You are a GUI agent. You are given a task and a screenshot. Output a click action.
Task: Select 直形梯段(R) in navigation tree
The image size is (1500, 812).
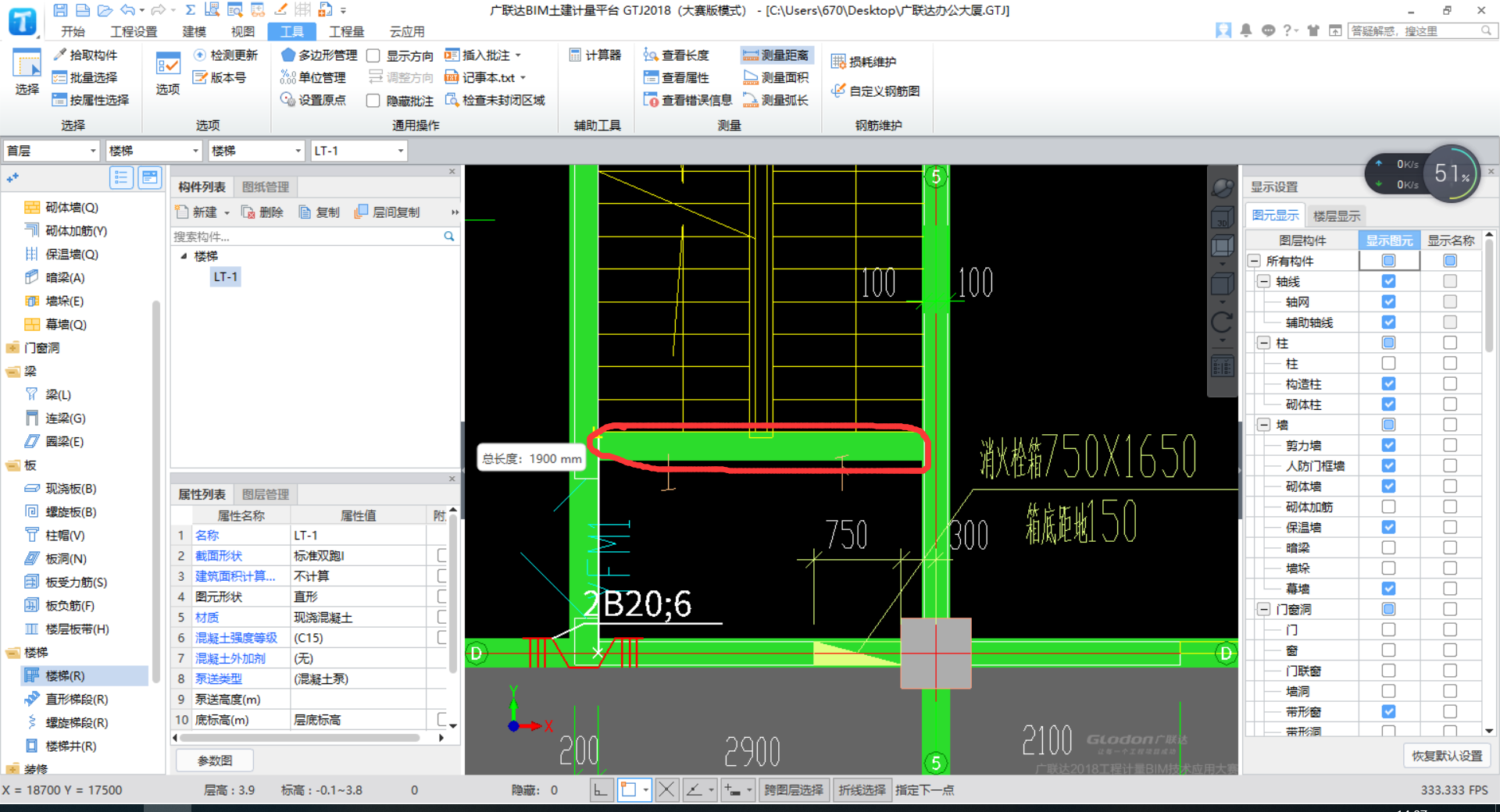coord(67,700)
